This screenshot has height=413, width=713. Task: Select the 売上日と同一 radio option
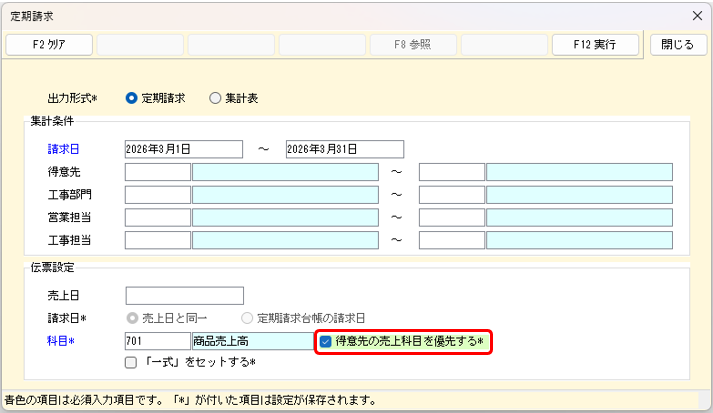132,318
